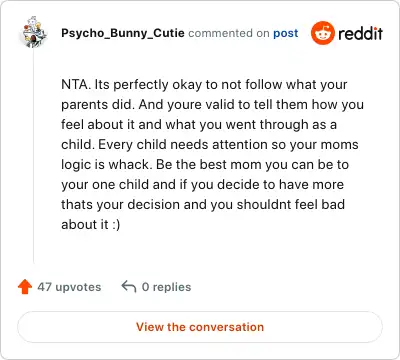The image size is (400, 360).
Task: Click the reddit wordmark text
Action: tap(360, 33)
